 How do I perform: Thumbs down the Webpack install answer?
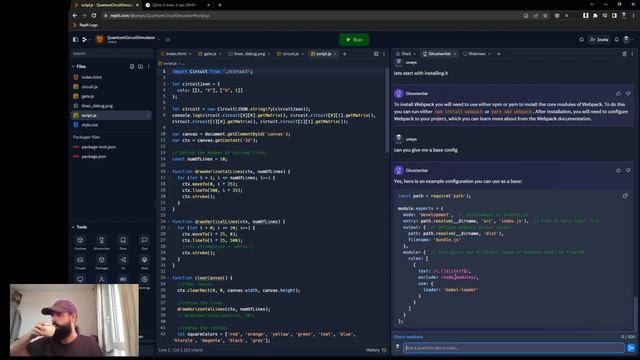point(628,93)
